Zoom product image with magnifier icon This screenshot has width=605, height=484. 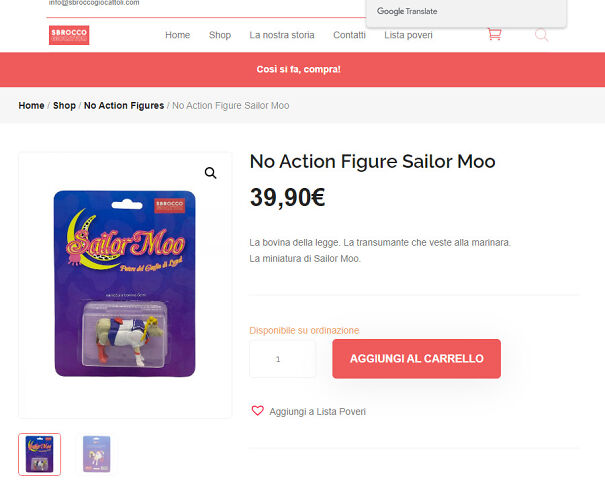[x=210, y=173]
